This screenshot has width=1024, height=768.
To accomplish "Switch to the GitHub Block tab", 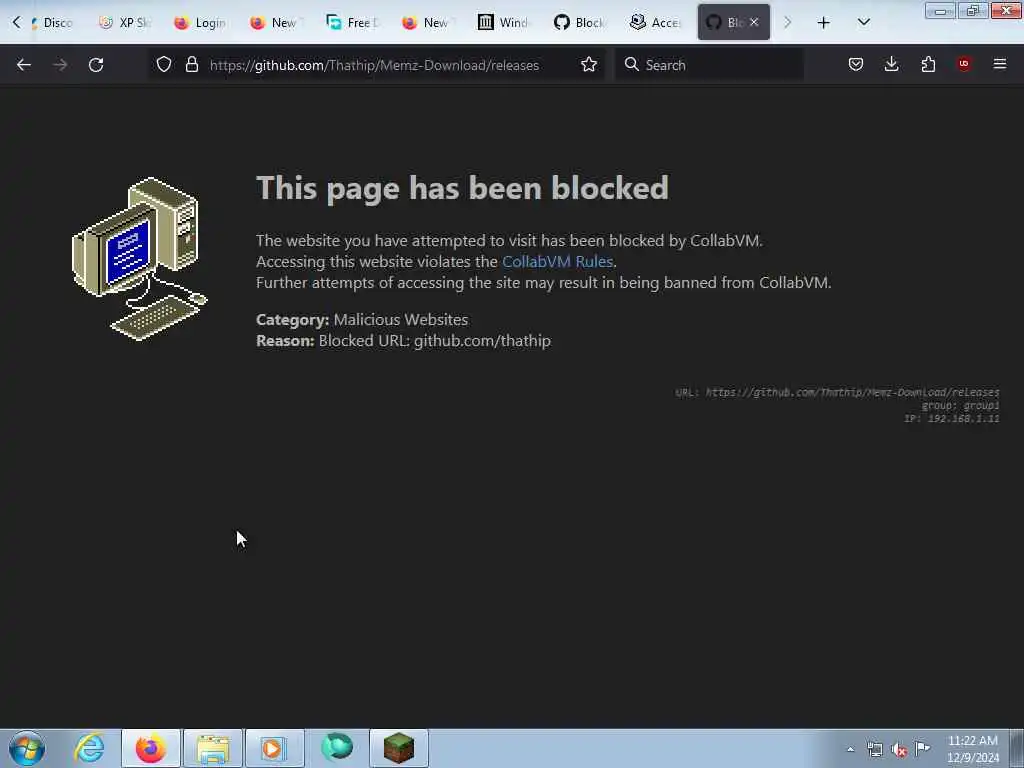I will tap(579, 23).
